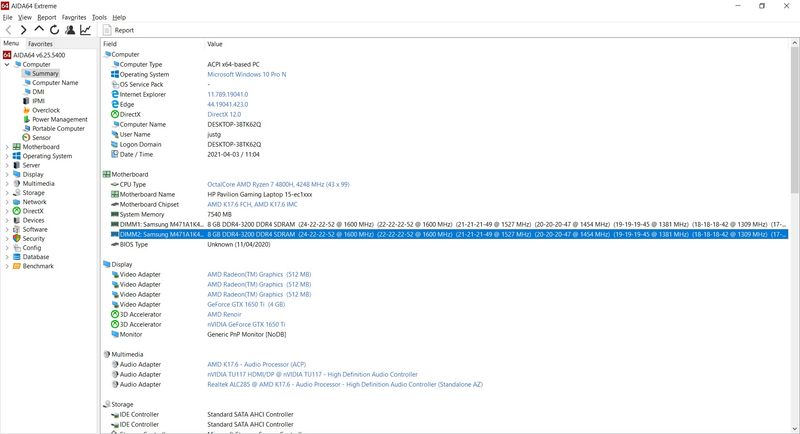
Task: Select IPMI in the sidebar tree
Action: [x=38, y=101]
